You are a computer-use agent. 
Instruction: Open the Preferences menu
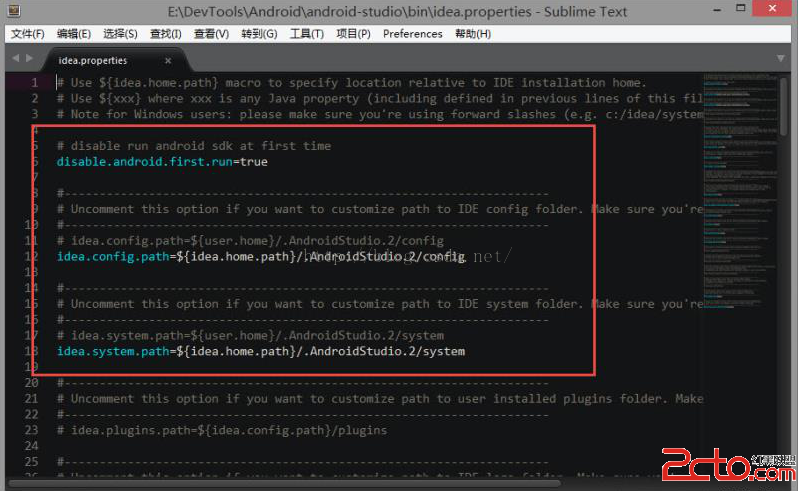coord(413,34)
